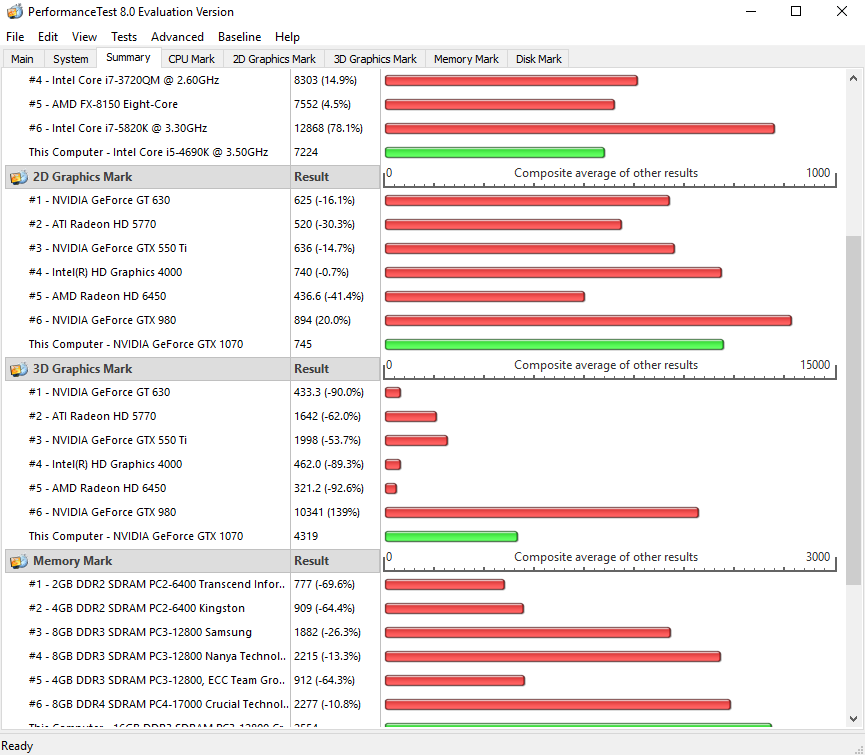Click result value '321.2 (-92.6%)'
865x755 pixels.
[329, 488]
